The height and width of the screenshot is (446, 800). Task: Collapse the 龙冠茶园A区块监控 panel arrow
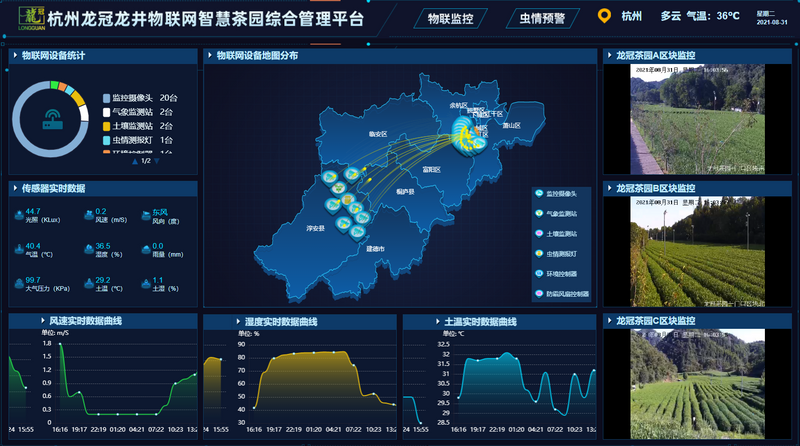click(609, 56)
